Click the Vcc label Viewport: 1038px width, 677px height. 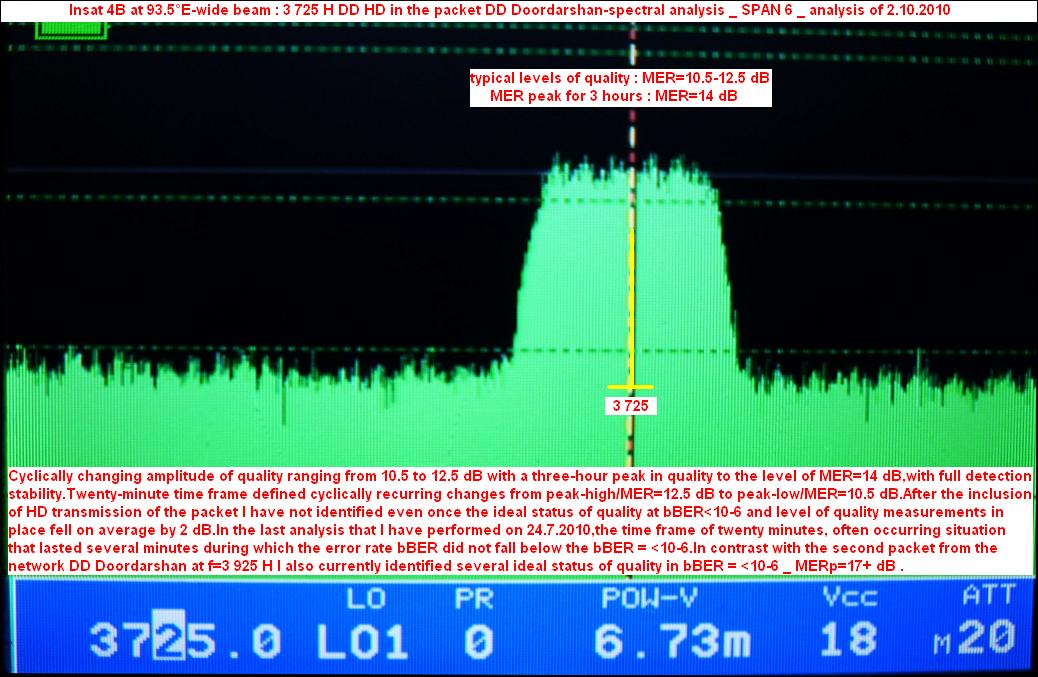(850, 598)
